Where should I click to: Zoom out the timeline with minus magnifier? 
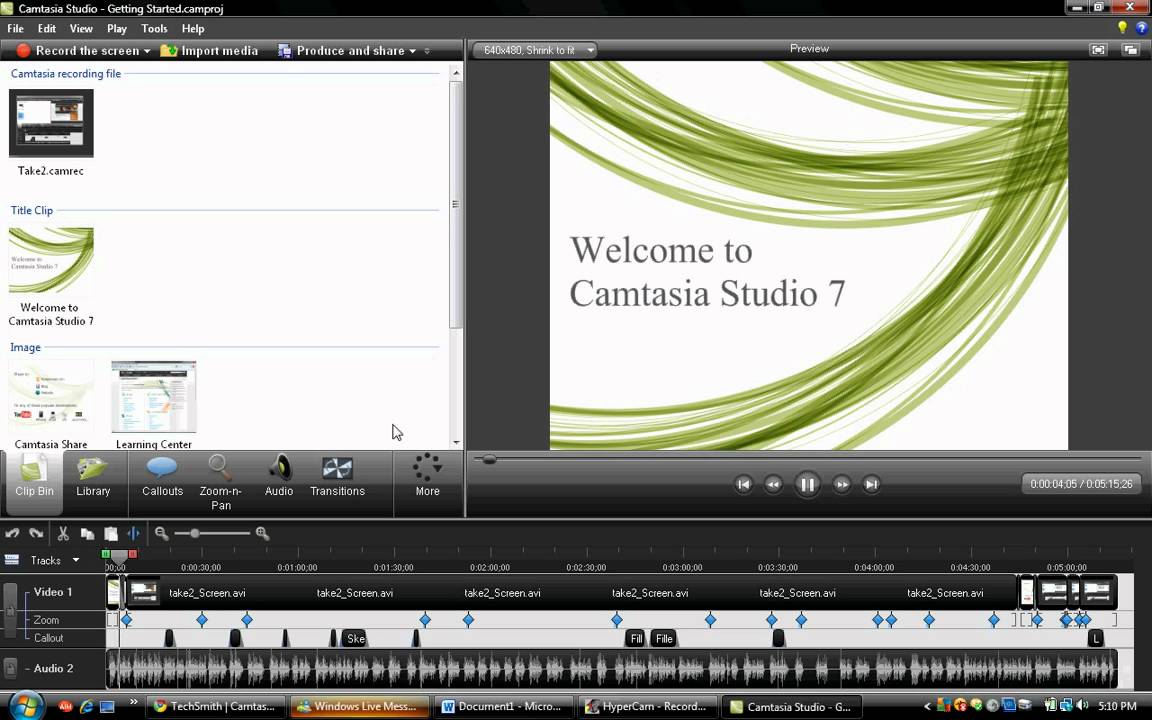(162, 533)
